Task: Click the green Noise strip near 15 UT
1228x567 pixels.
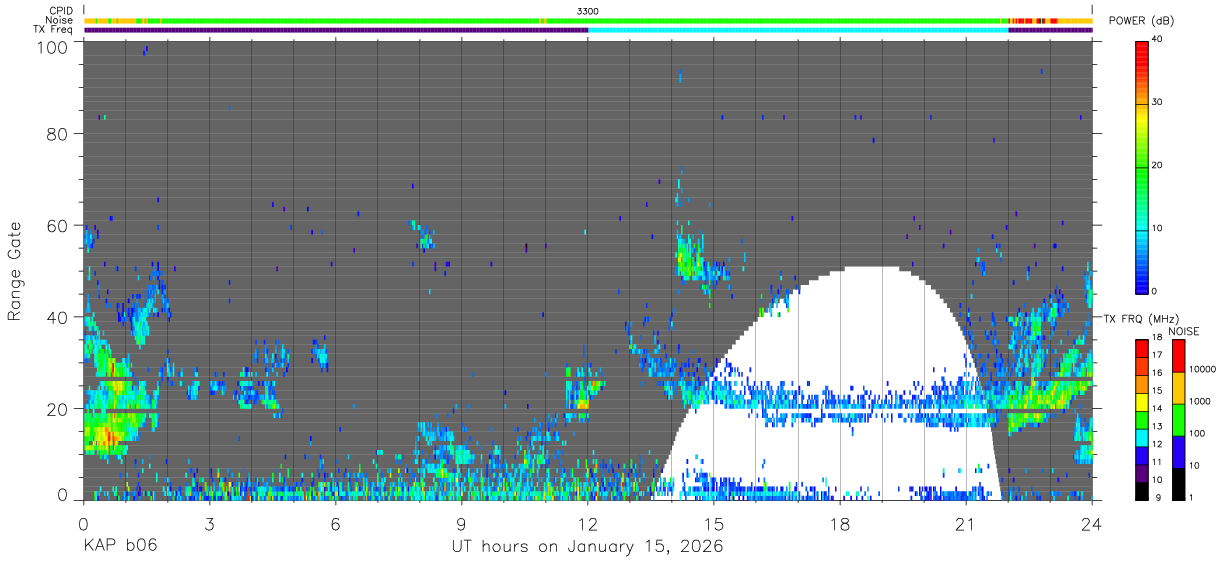Action: [714, 20]
